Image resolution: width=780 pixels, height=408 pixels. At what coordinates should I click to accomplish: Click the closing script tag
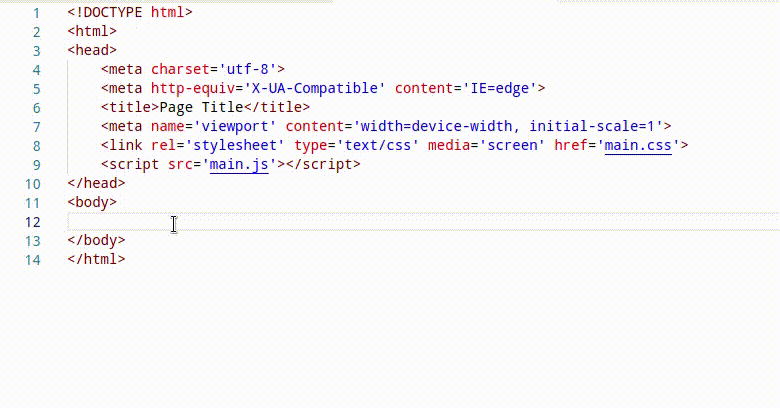pos(323,164)
